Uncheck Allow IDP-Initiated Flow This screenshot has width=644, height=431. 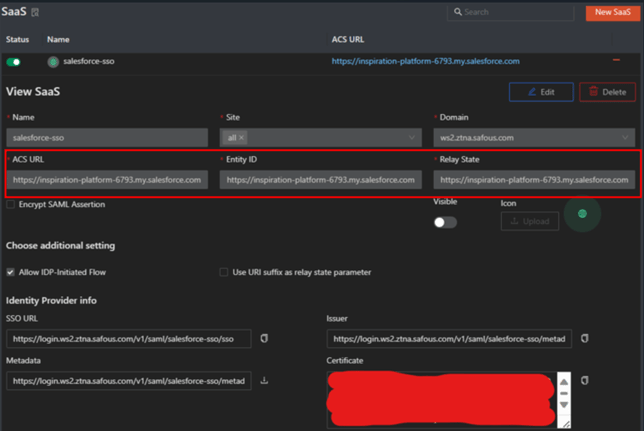click(x=11, y=272)
